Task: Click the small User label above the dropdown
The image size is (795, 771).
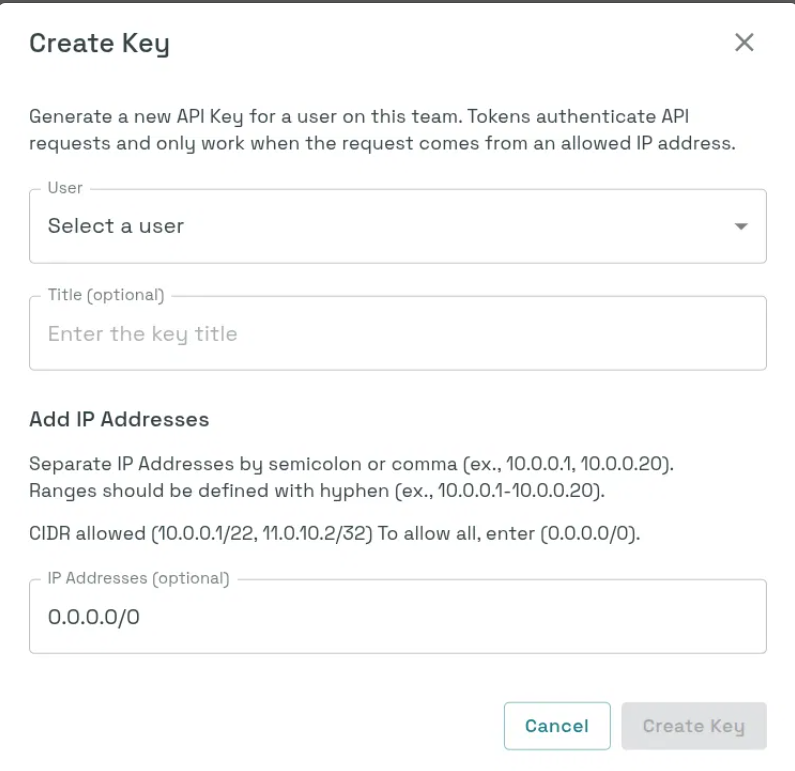Action: [65, 188]
